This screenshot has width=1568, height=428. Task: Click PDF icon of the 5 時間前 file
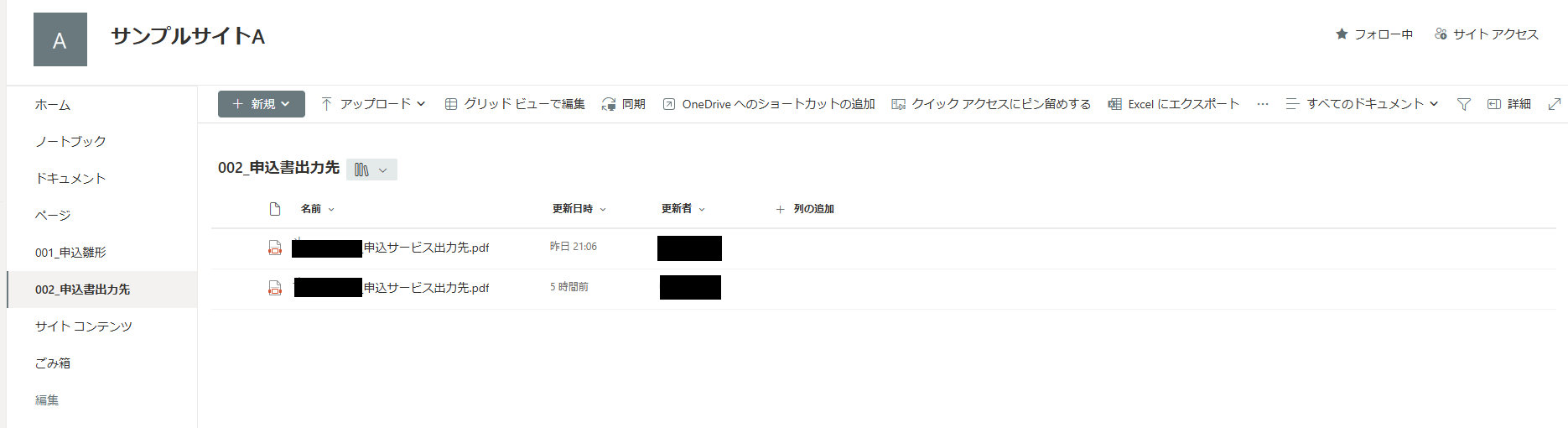tap(275, 288)
